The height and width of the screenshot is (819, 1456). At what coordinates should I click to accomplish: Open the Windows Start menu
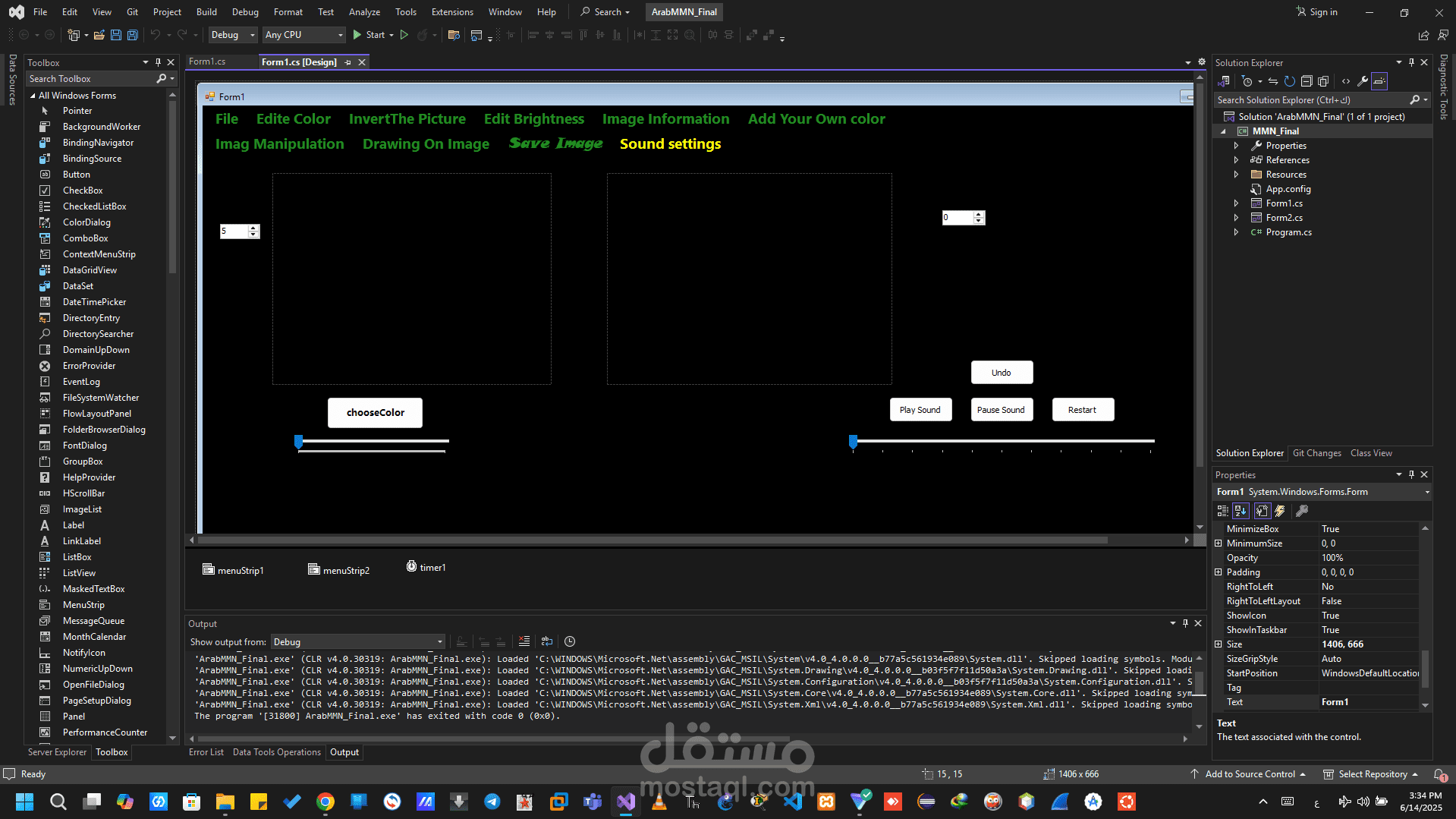click(x=25, y=802)
